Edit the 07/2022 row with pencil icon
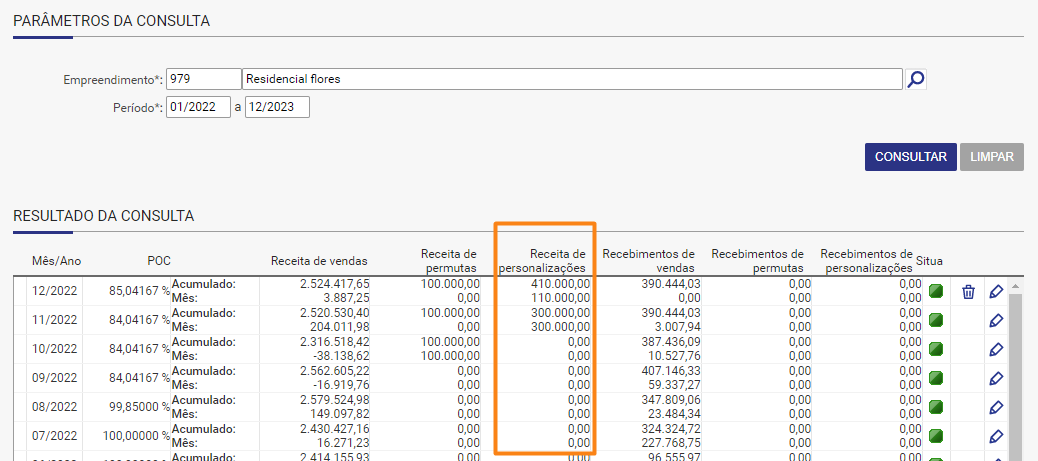 (x=996, y=437)
